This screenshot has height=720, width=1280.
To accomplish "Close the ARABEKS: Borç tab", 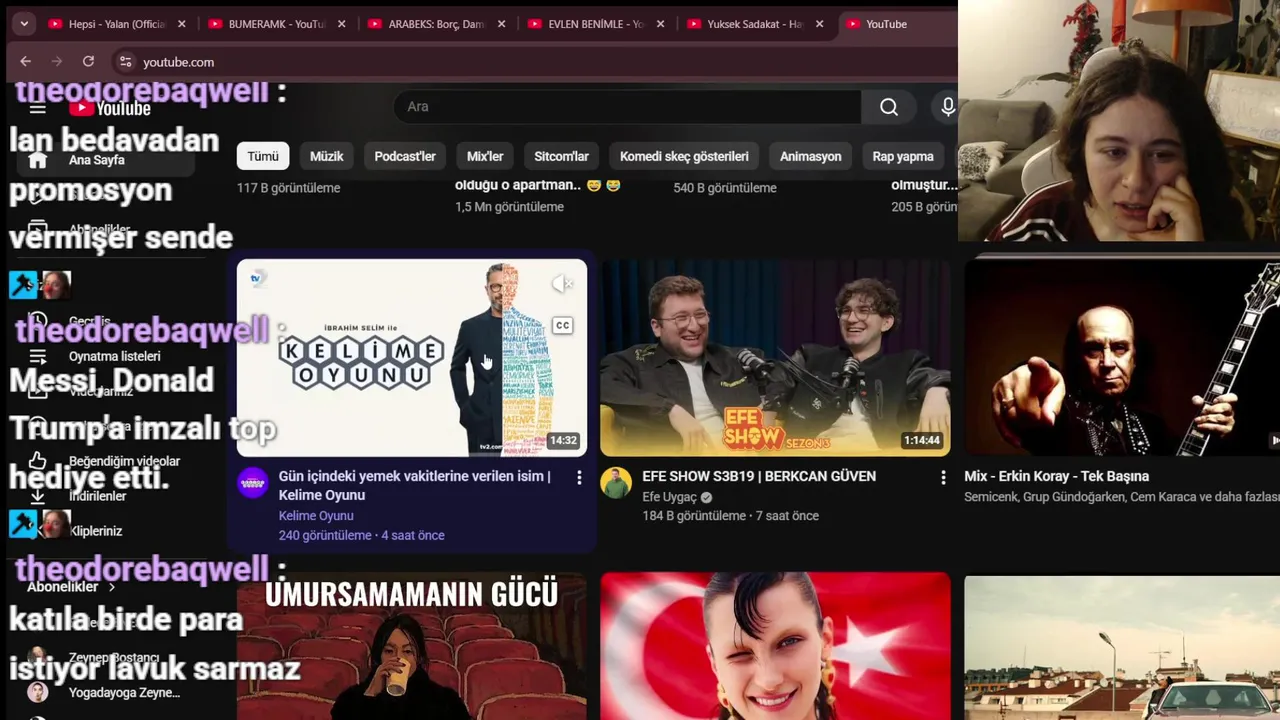I will (501, 24).
